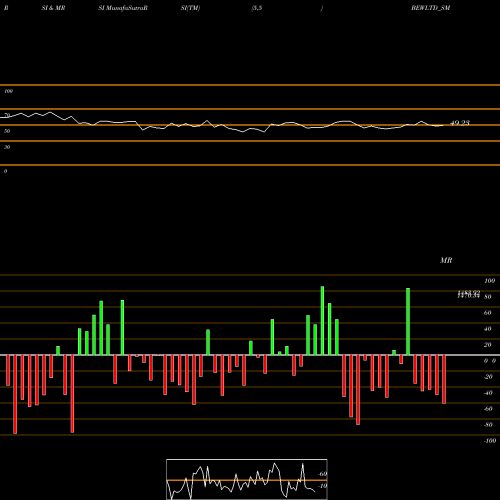500x500 pixels.
Task: Open the mini oscillator chart thumbnail
Action: pos(247,479)
